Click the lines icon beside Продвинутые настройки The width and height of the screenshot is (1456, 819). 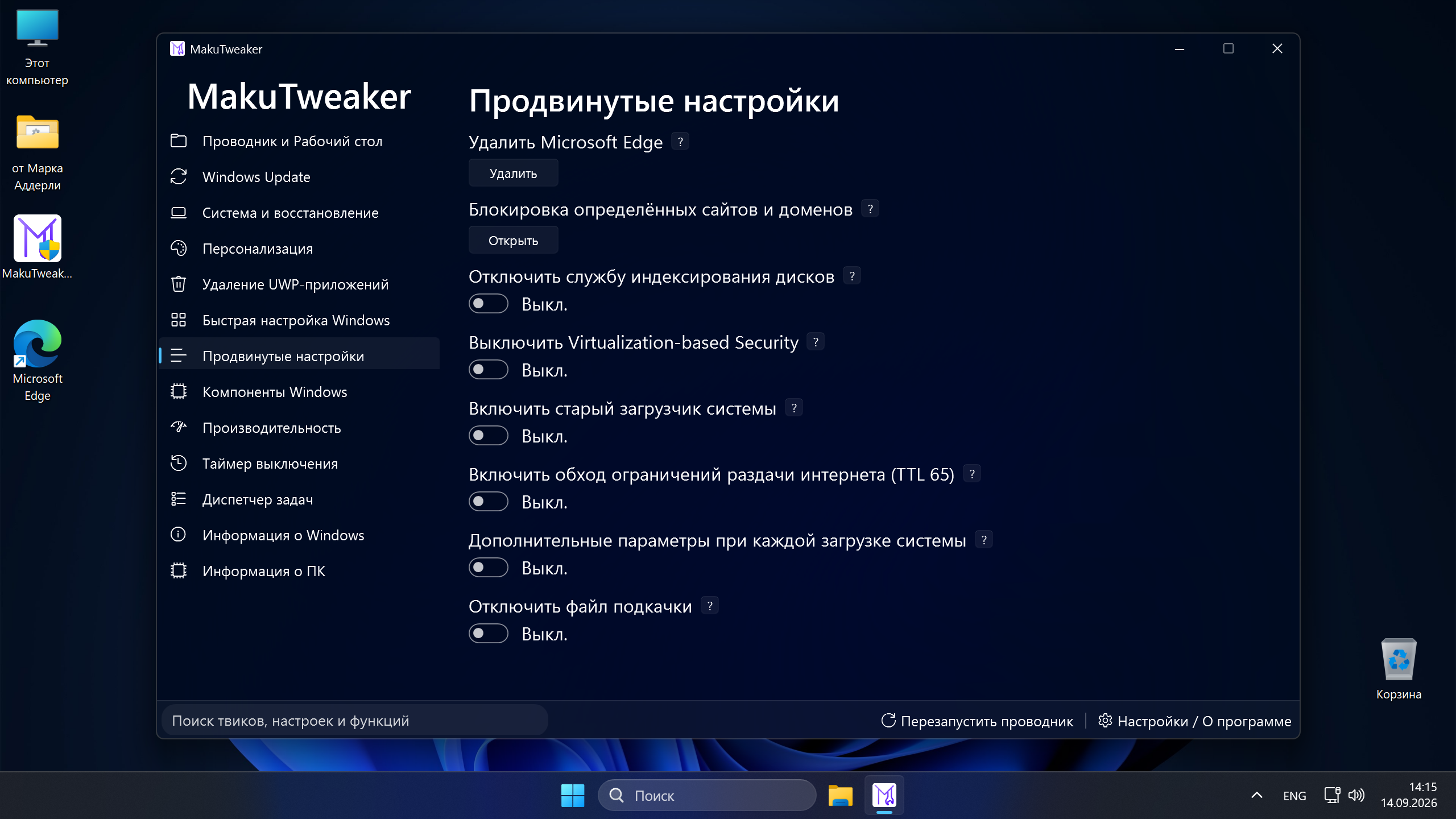[179, 355]
